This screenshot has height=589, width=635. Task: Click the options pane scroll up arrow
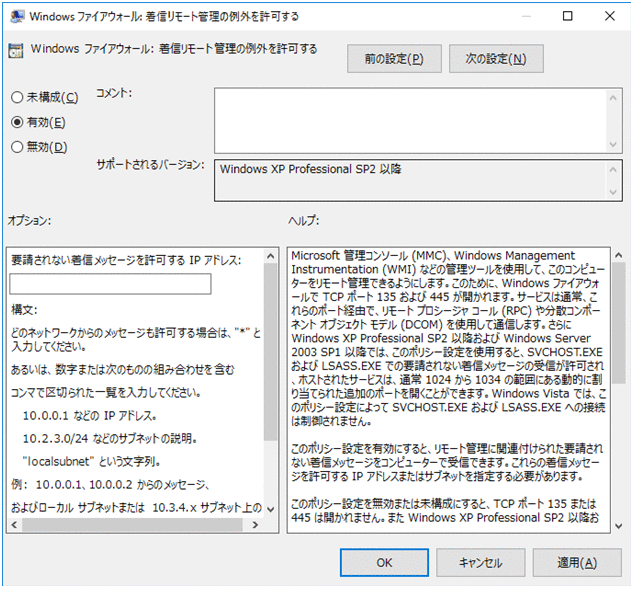coord(271,256)
